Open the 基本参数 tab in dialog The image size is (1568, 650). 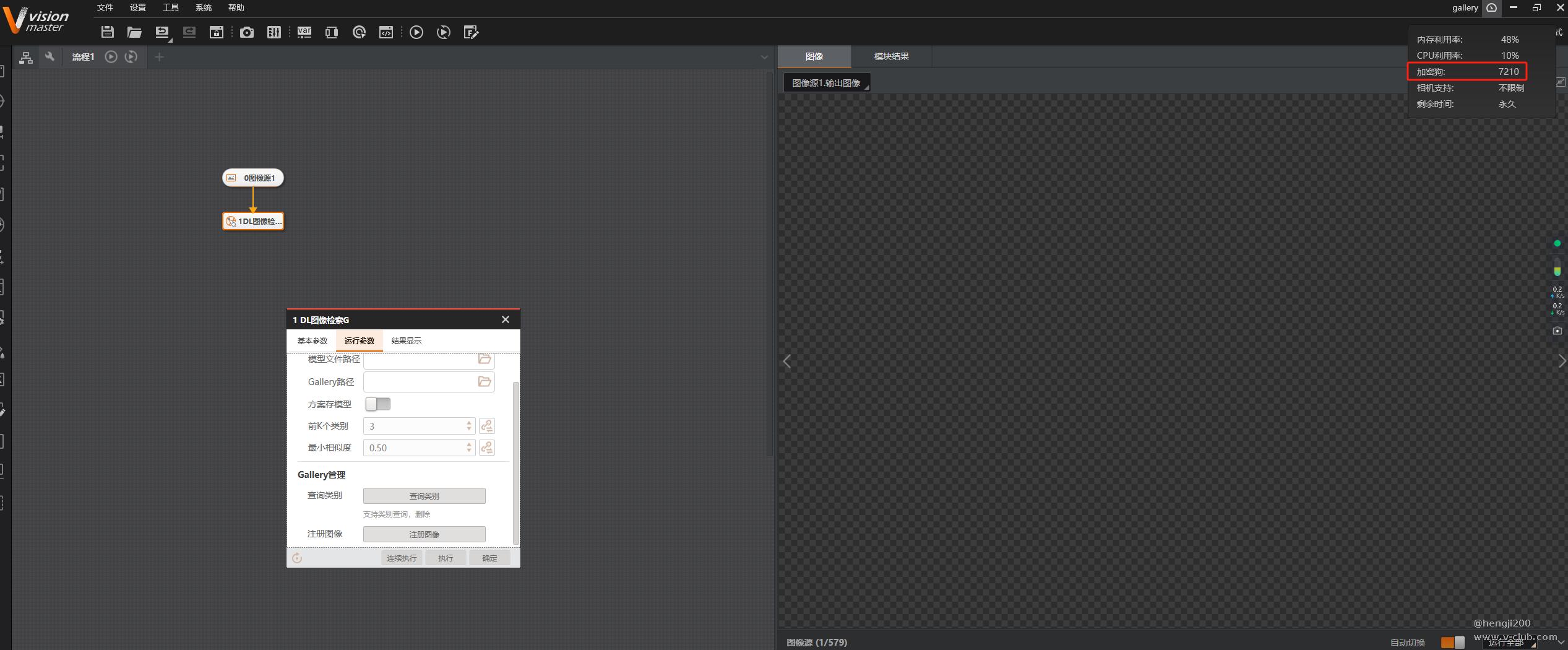pyautogui.click(x=312, y=341)
